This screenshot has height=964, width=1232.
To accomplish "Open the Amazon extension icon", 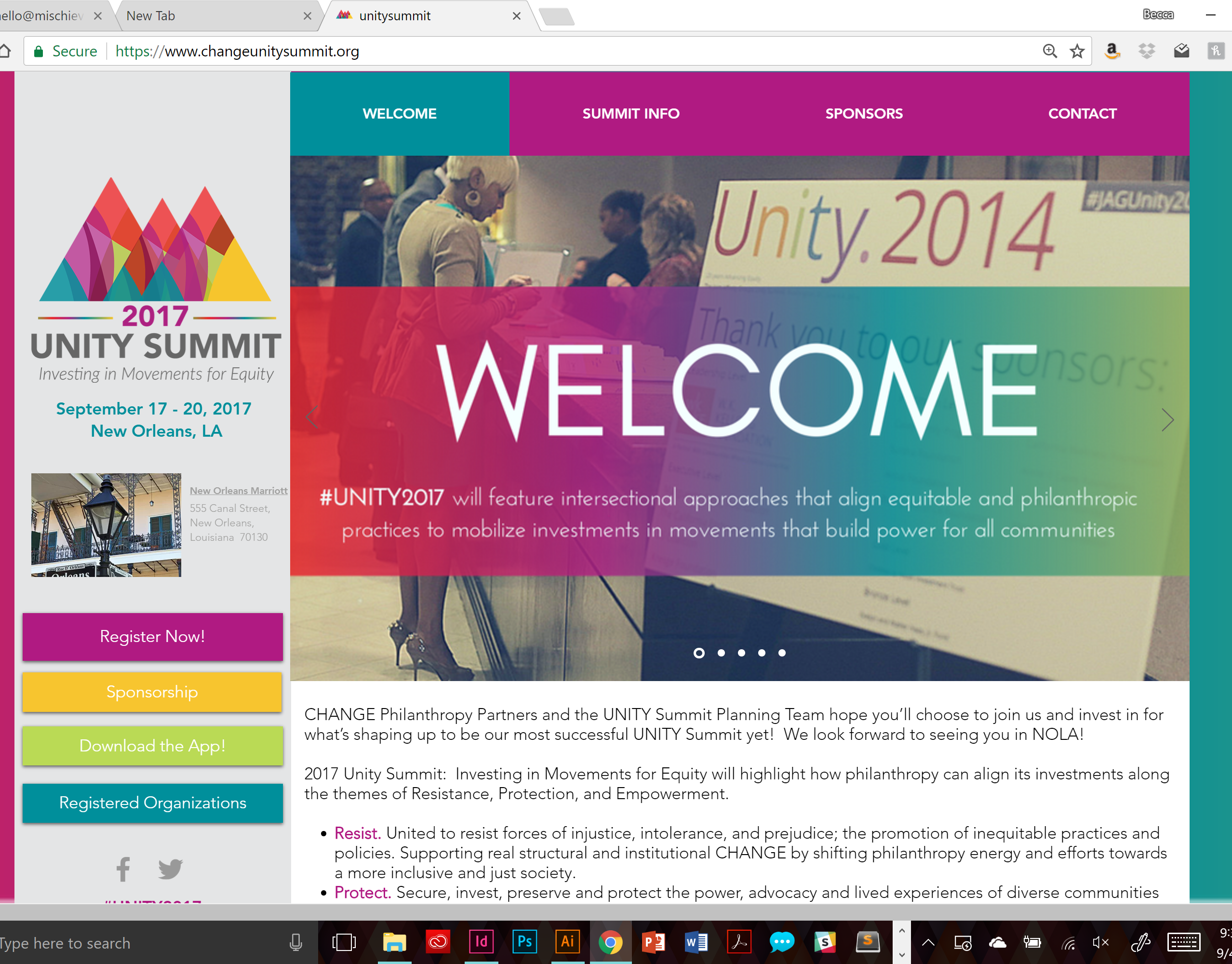I will pyautogui.click(x=1112, y=52).
